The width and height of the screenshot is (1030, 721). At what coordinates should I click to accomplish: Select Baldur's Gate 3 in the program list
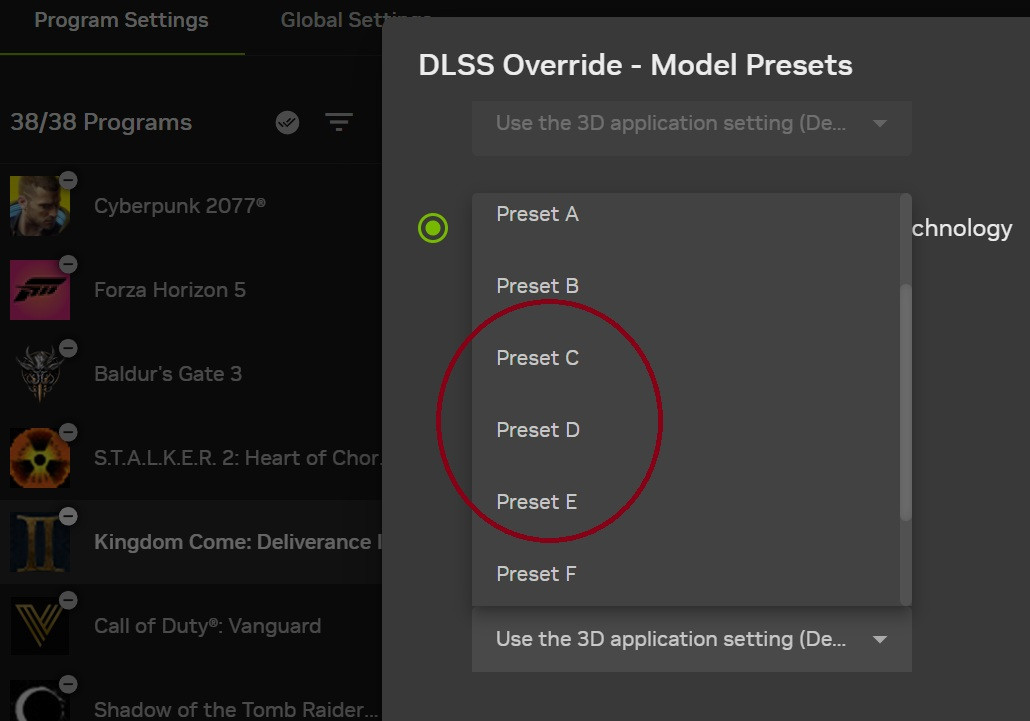click(190, 374)
